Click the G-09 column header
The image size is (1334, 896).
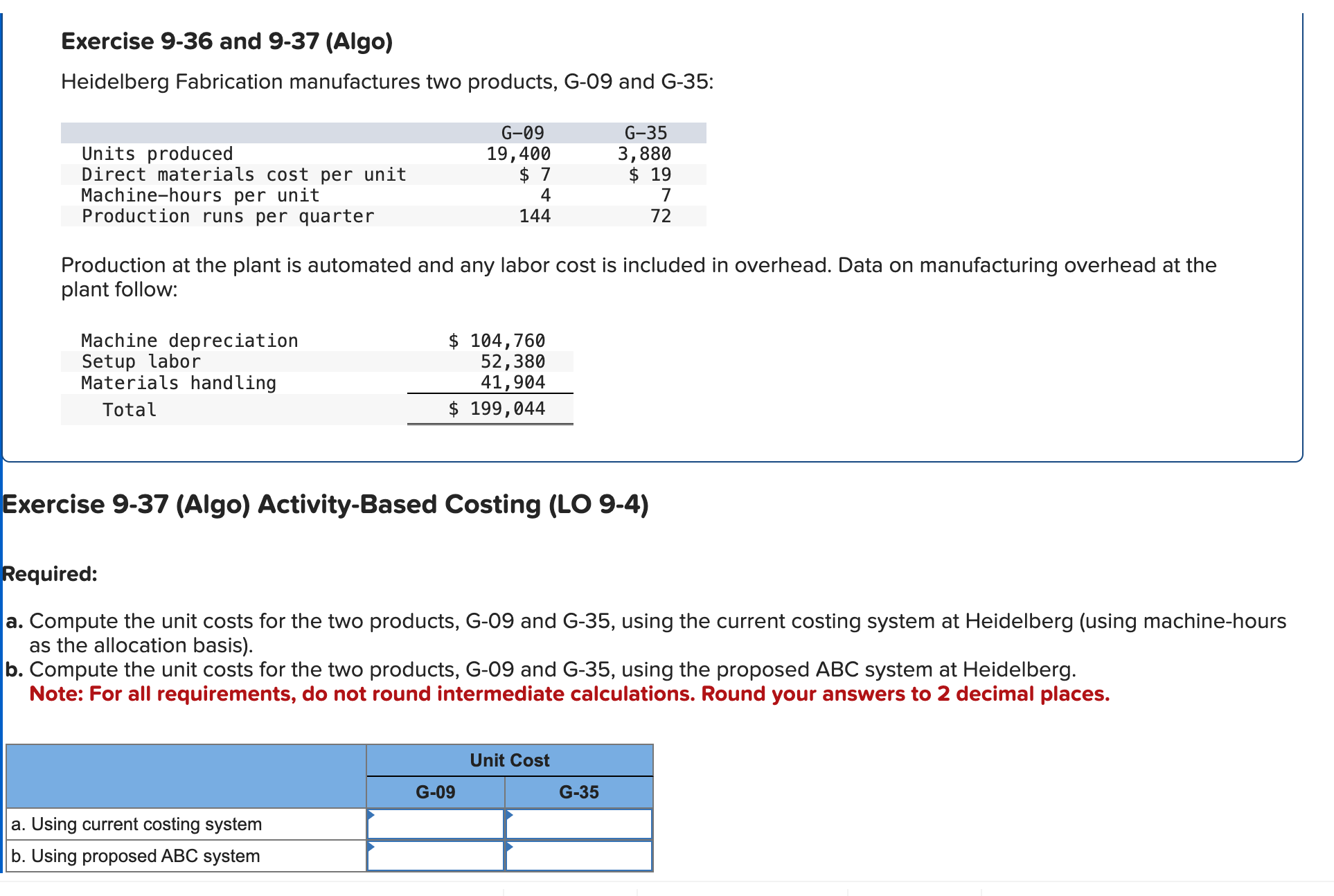(434, 792)
